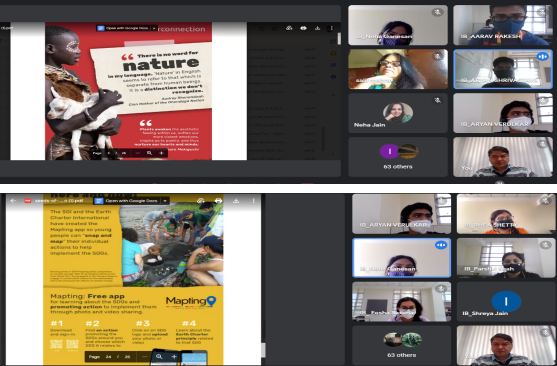Click the Mapting PDF vertical scrollbar thumb

coord(263,350)
